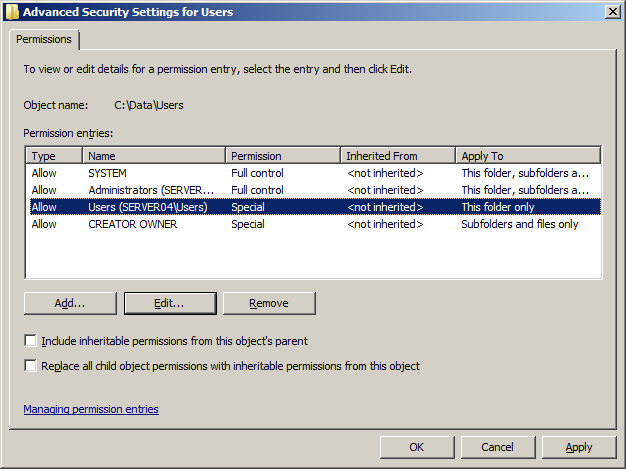Switch to the Permissions tab

coord(44,40)
